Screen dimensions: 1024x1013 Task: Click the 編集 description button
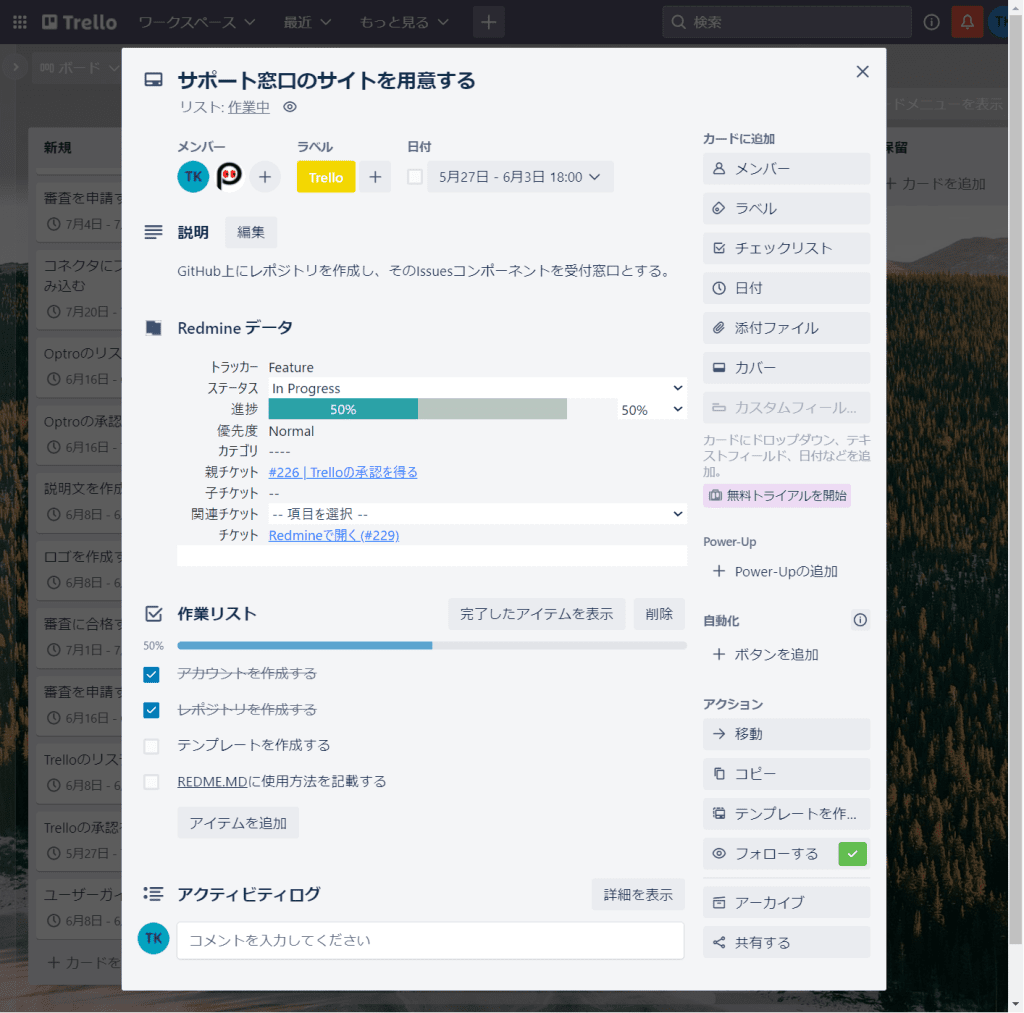click(x=251, y=233)
